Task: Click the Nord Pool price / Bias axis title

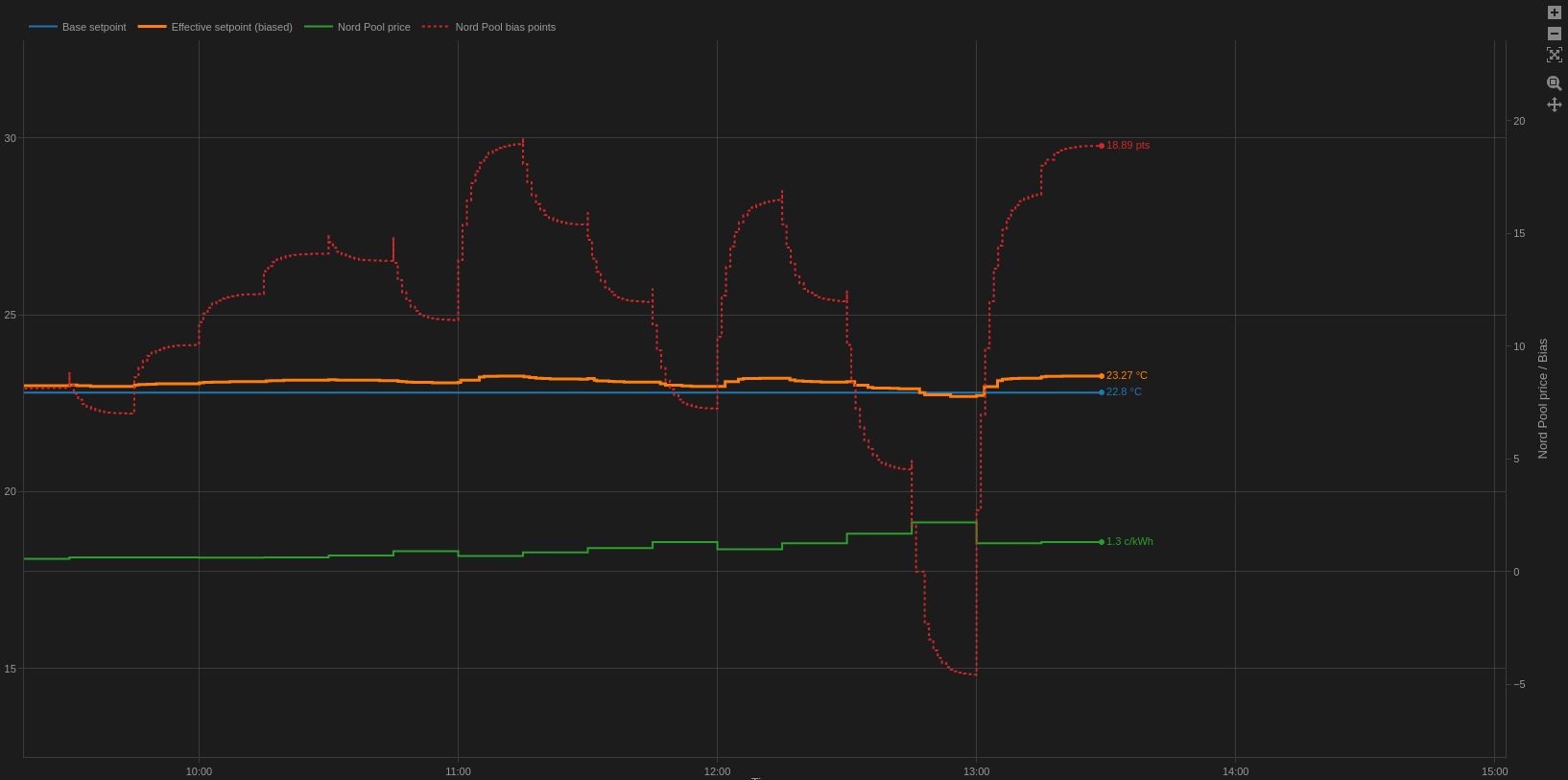Action: click(x=1543, y=398)
